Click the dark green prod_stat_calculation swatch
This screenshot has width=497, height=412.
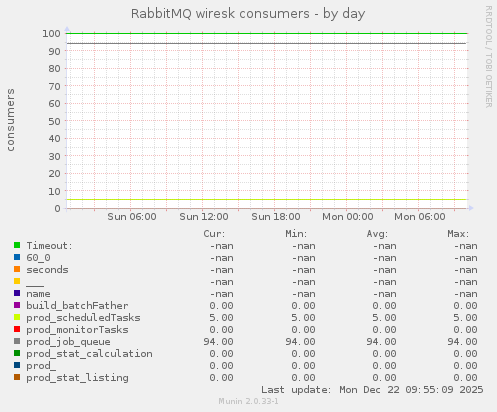[17, 353]
